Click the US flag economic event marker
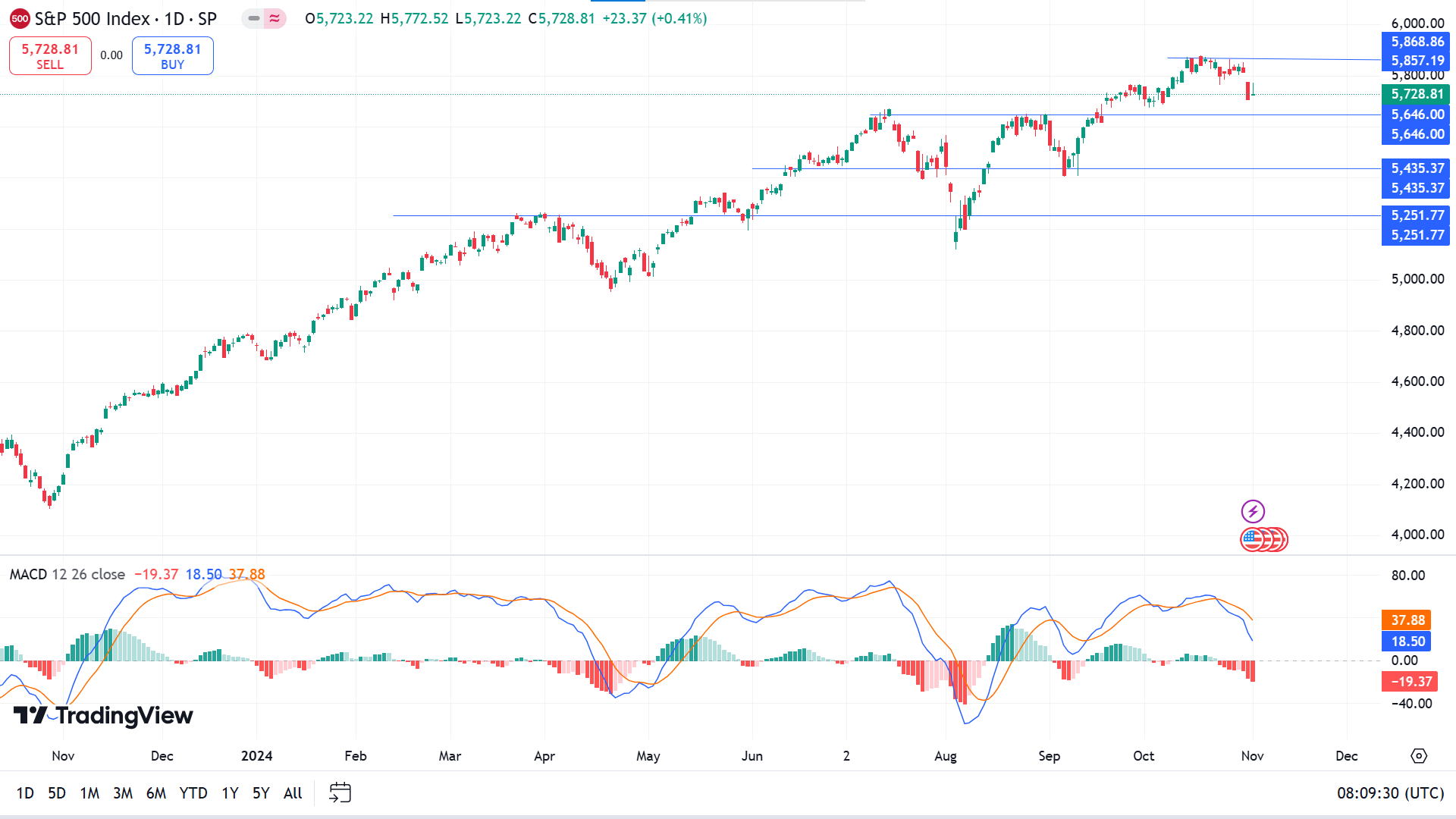The height and width of the screenshot is (819, 1456). pos(1252,539)
